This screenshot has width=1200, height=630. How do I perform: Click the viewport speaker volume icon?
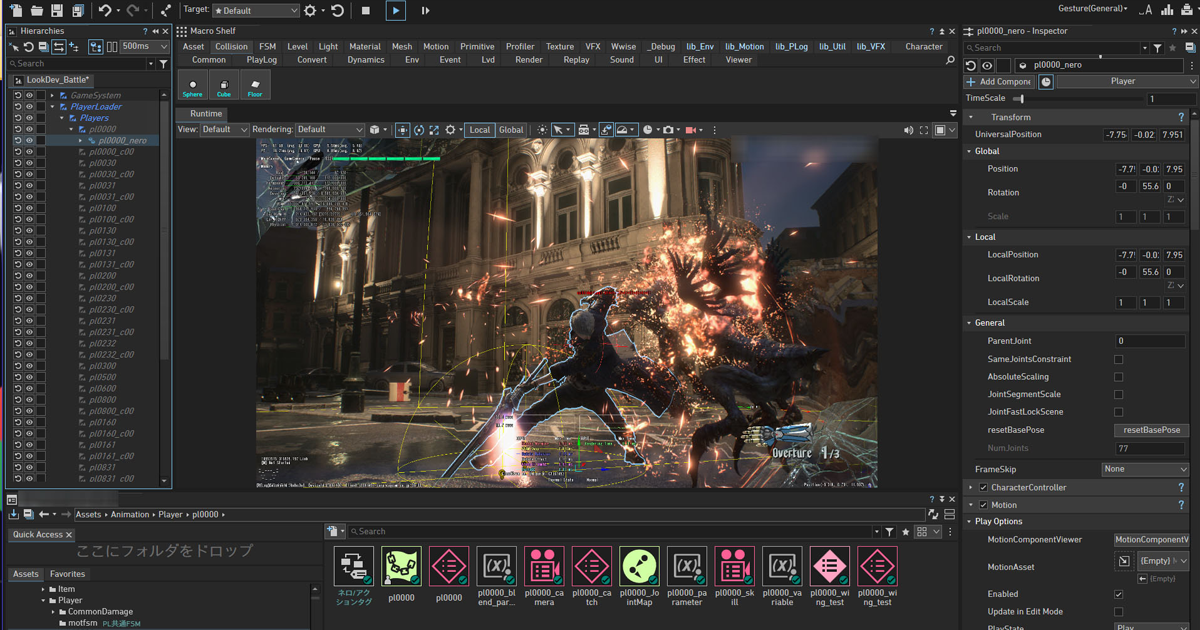pyautogui.click(x=908, y=130)
